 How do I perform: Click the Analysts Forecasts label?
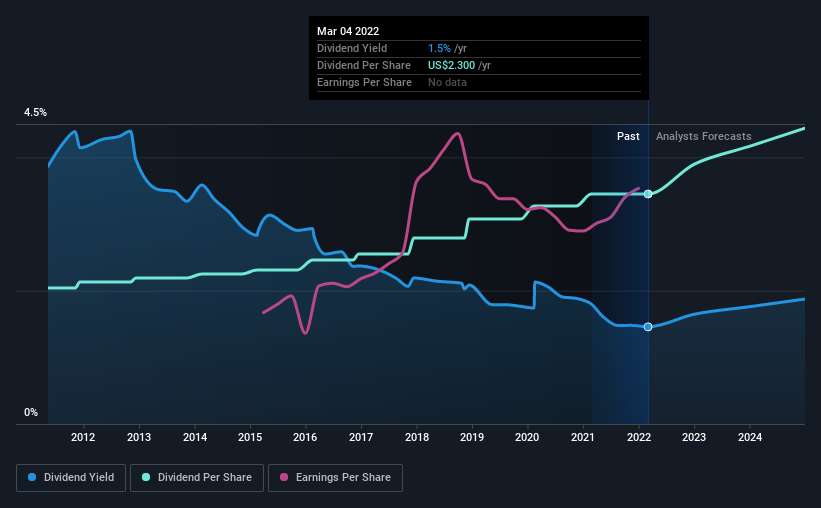[703, 136]
